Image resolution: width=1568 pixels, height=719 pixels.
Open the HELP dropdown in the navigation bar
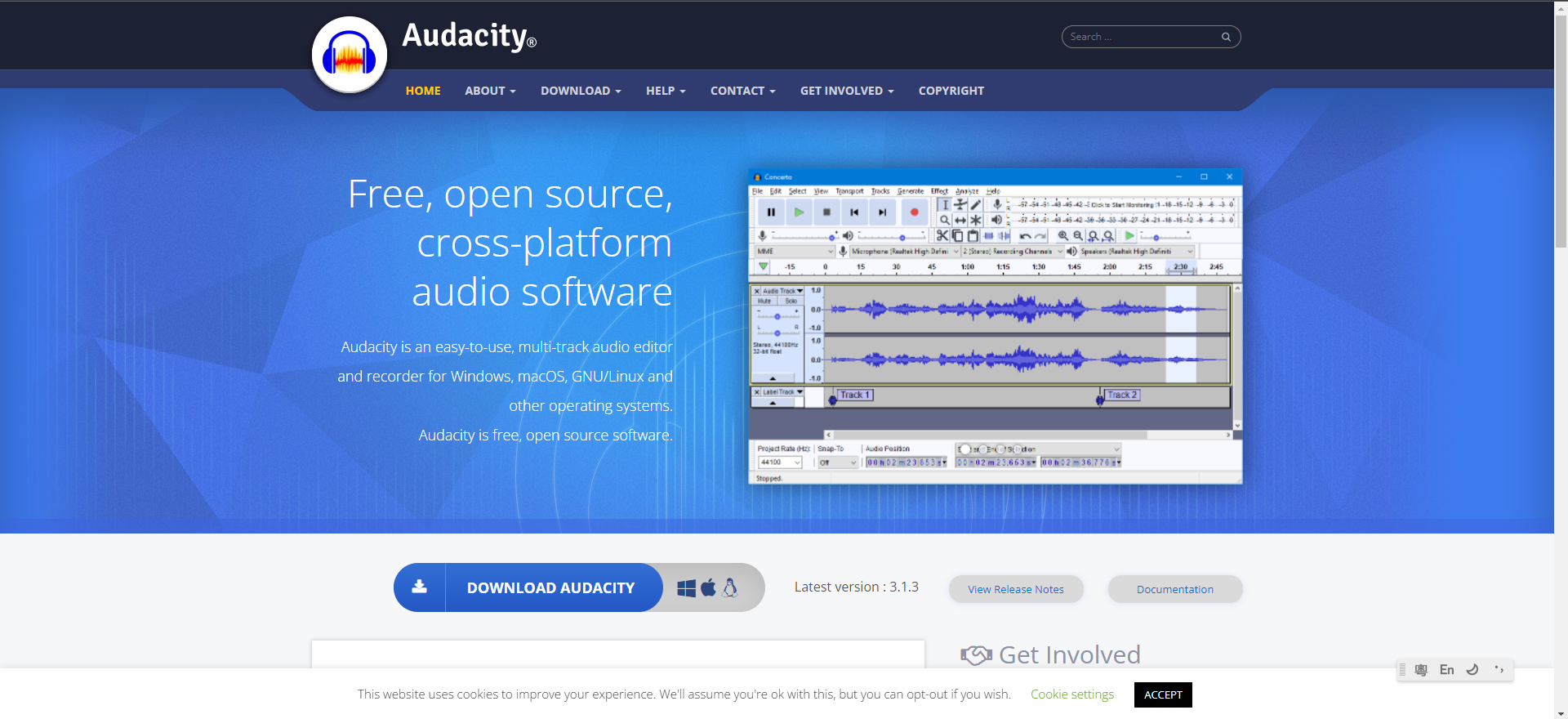coord(666,91)
